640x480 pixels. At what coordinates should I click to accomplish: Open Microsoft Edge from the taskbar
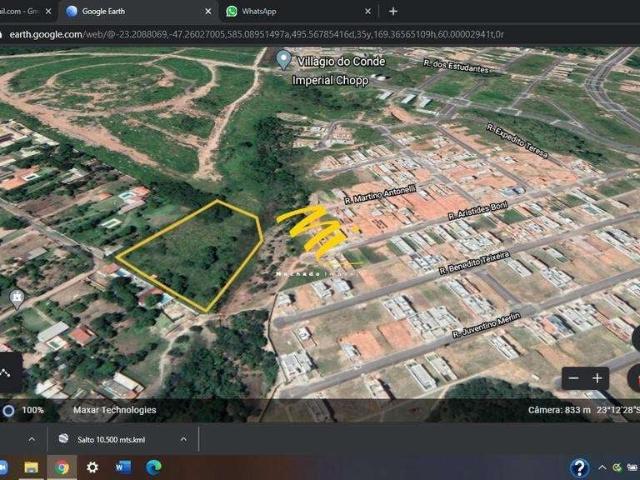(154, 467)
